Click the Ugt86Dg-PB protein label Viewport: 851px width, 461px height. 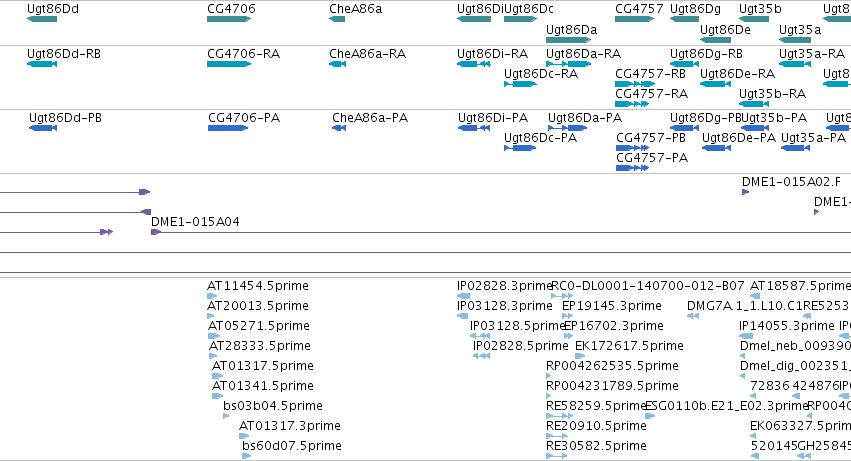click(705, 118)
